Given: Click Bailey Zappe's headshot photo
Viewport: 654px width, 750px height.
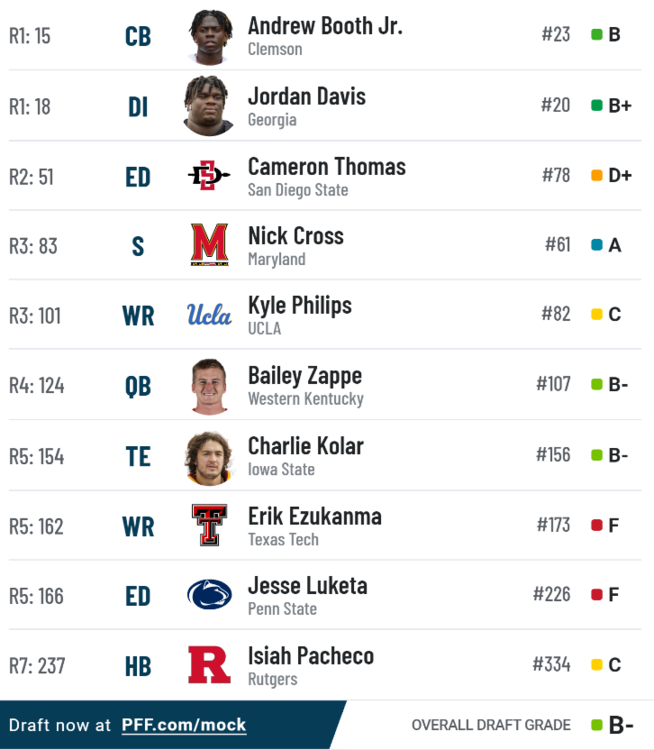Looking at the screenshot, I should pyautogui.click(x=209, y=385).
